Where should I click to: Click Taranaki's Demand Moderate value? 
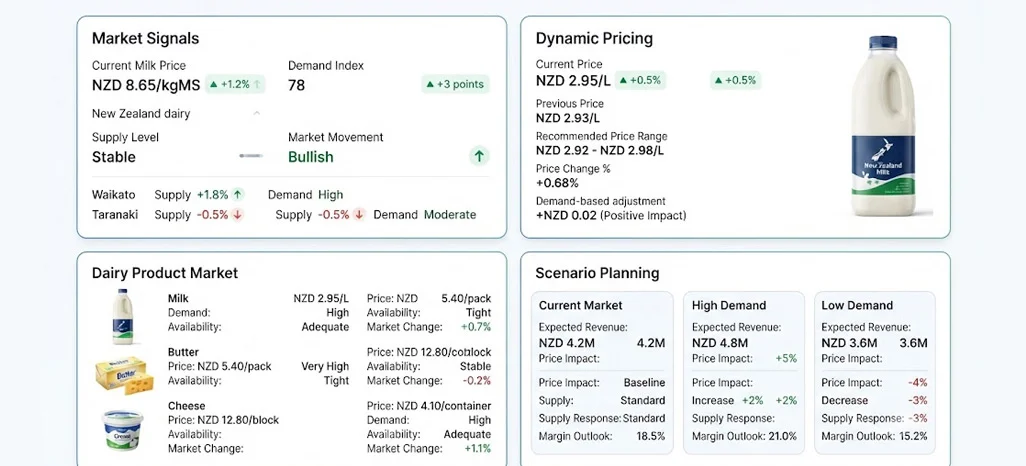click(450, 215)
